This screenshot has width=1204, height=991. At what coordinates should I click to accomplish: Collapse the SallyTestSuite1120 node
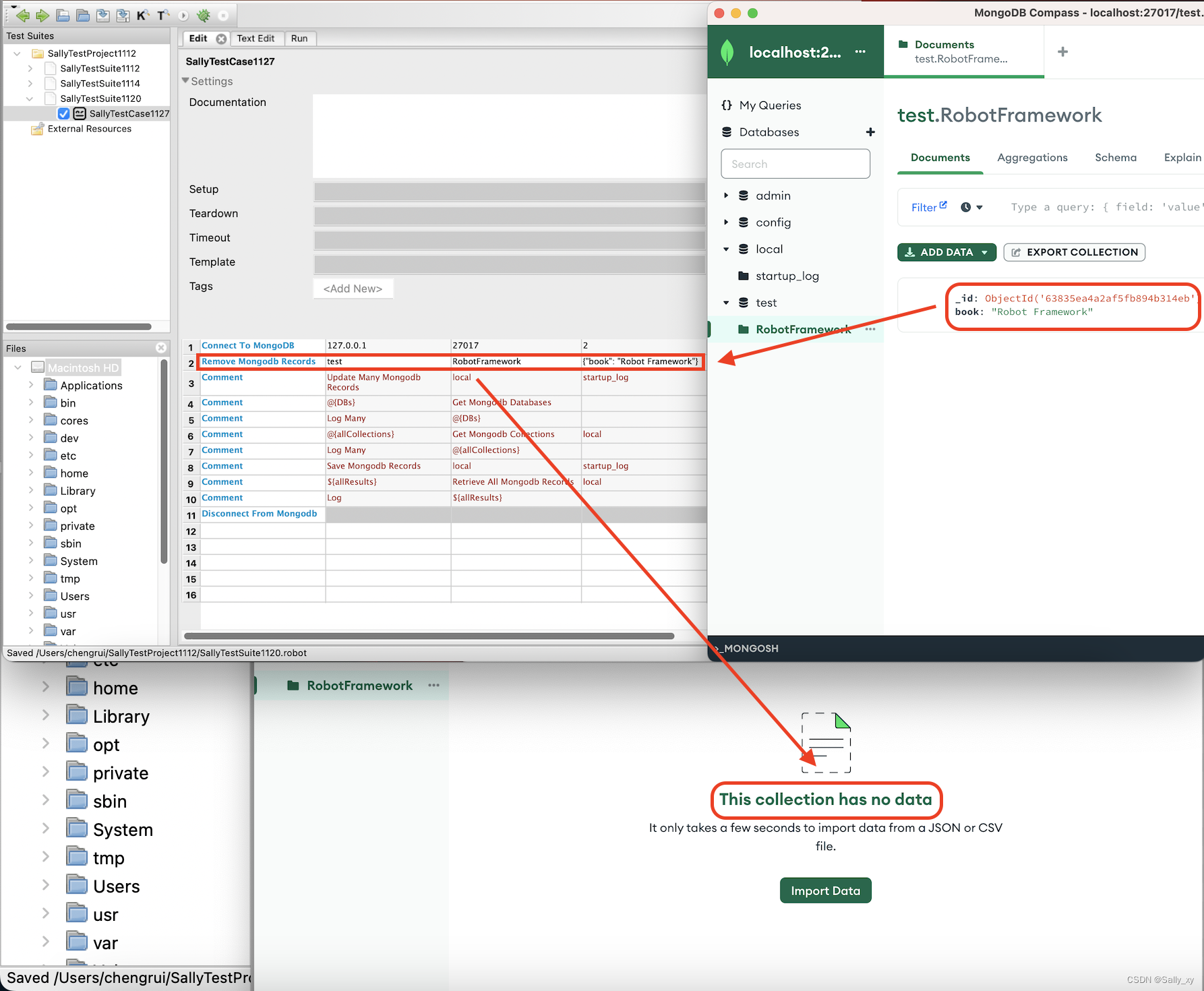click(x=30, y=98)
